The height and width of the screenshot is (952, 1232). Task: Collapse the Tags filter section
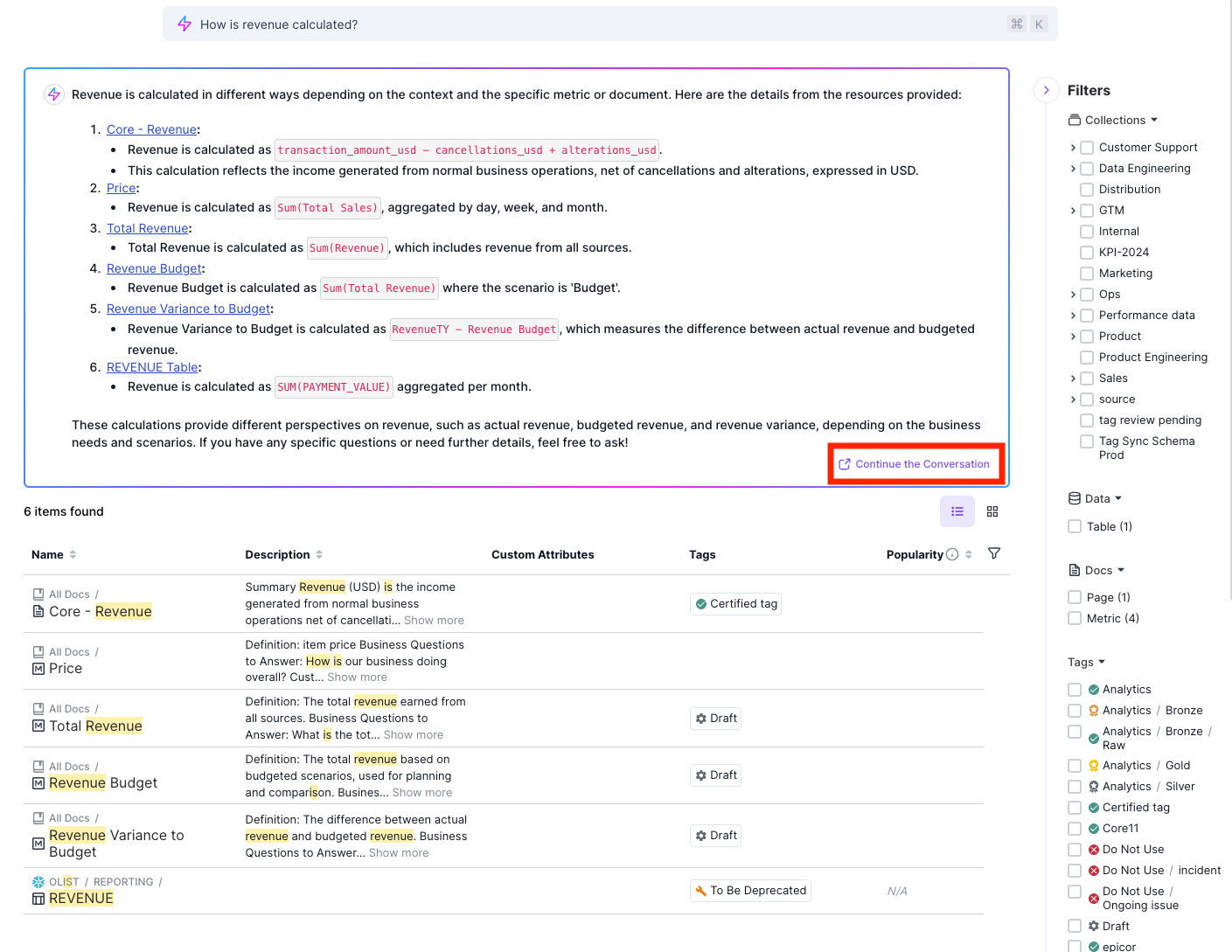point(1101,662)
